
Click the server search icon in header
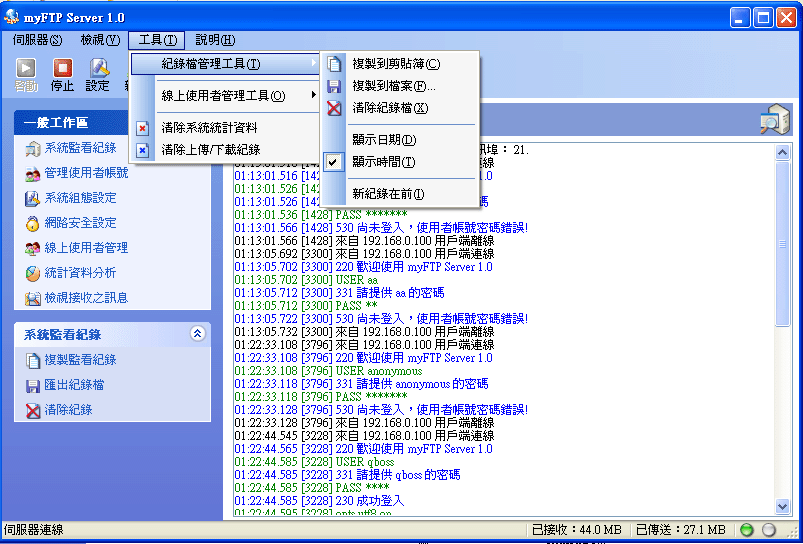[774, 119]
